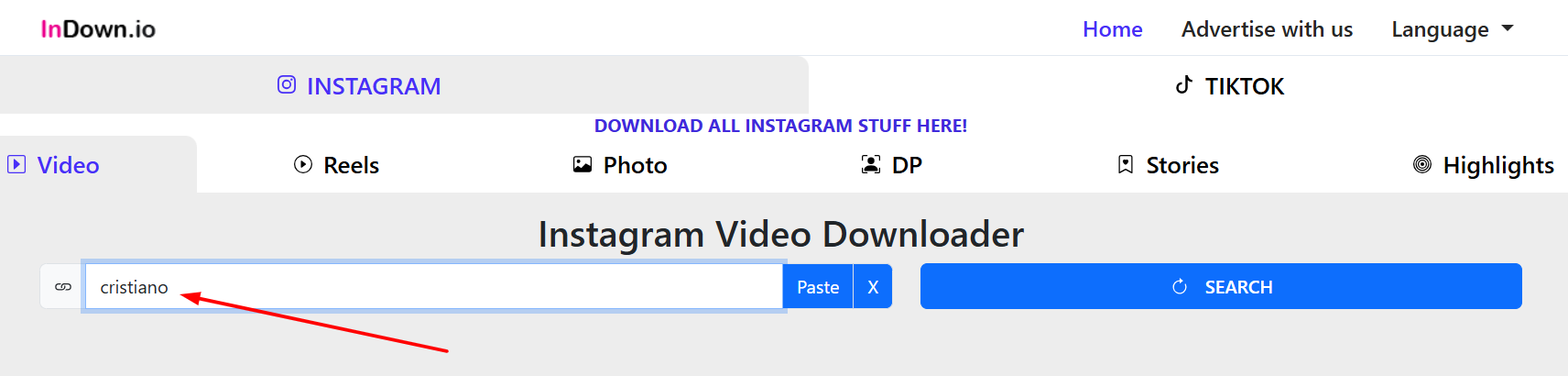
Task: Click the Highlights bullseye icon
Action: point(1422,164)
